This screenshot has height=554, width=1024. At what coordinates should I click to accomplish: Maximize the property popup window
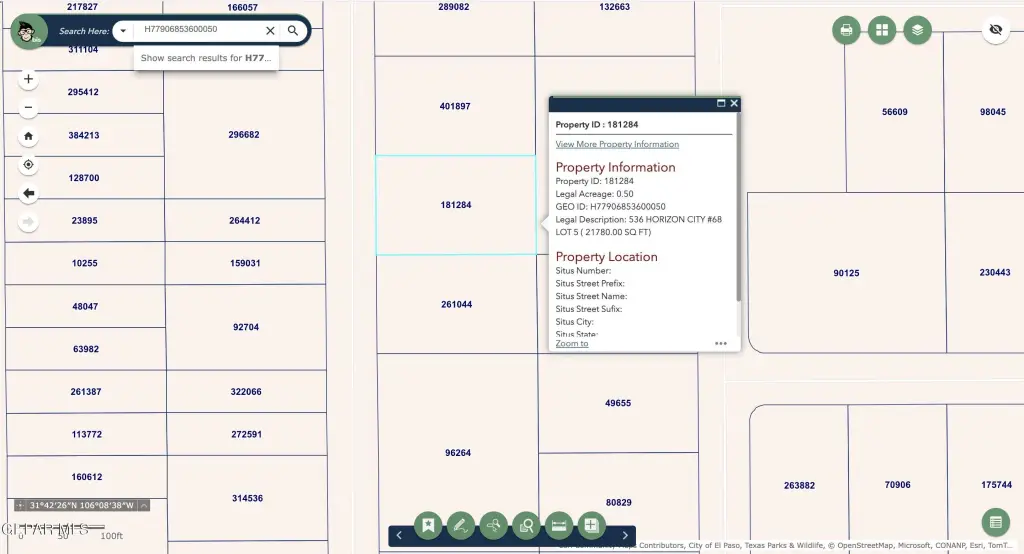(x=720, y=103)
